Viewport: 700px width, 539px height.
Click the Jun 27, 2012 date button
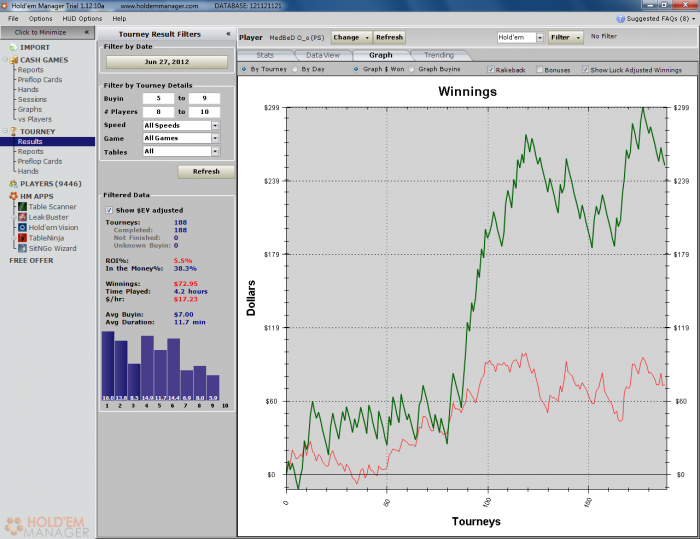coord(167,62)
